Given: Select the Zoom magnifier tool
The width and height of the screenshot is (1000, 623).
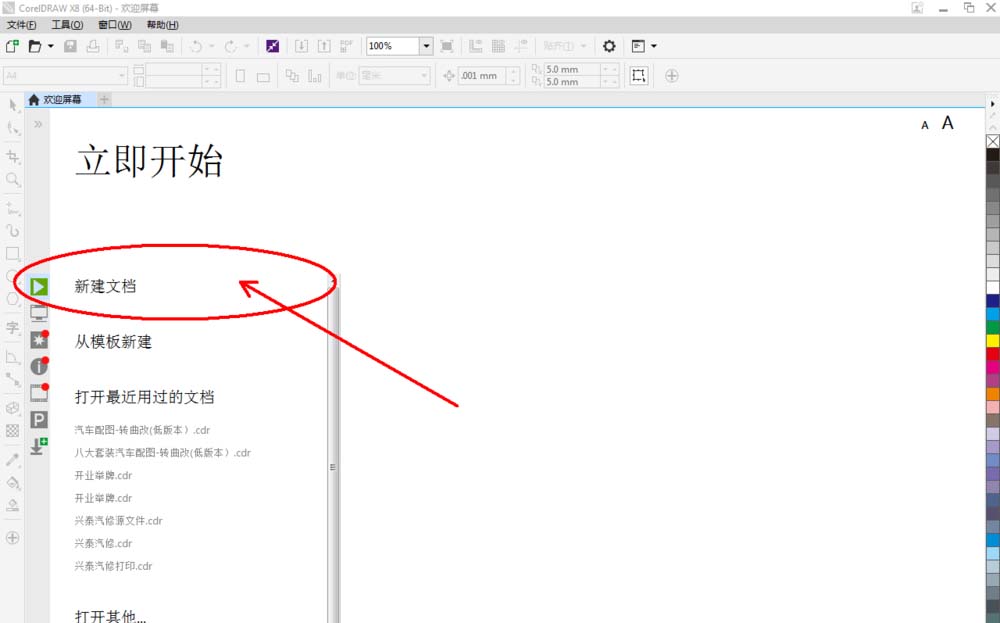Looking at the screenshot, I should tap(13, 180).
